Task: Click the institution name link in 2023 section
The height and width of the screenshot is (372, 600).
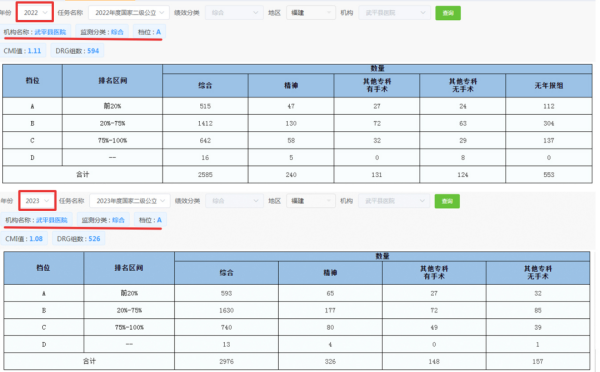Action: 52,220
